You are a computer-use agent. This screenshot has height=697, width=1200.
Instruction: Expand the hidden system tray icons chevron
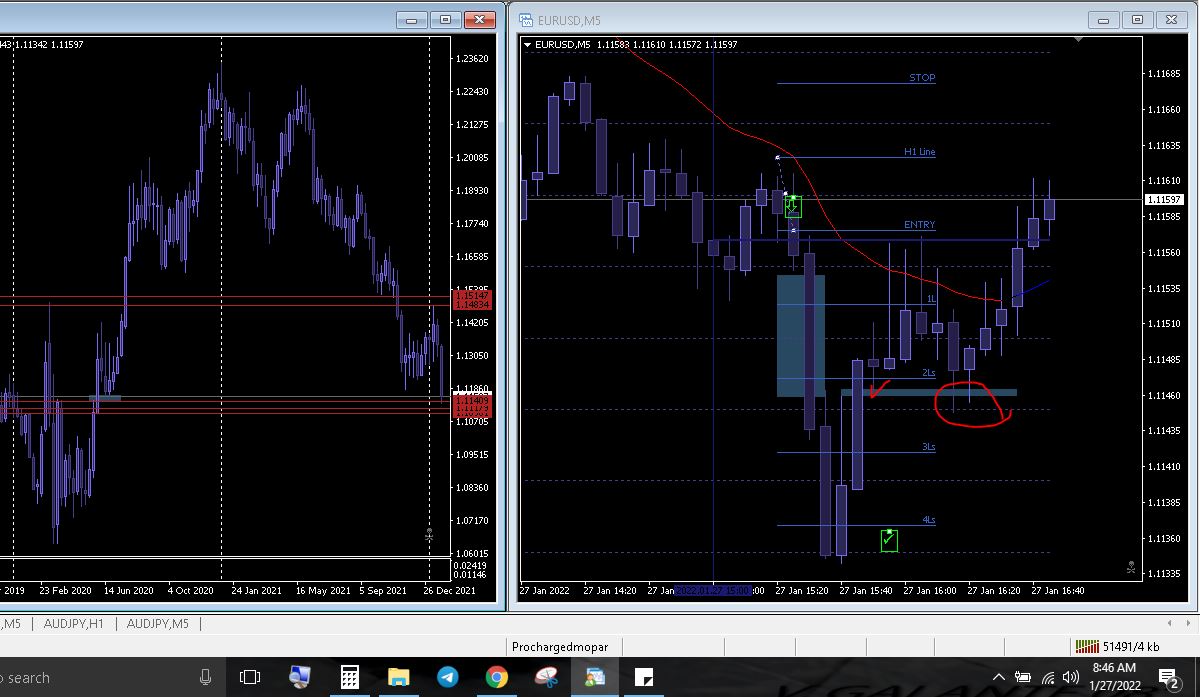pos(999,677)
